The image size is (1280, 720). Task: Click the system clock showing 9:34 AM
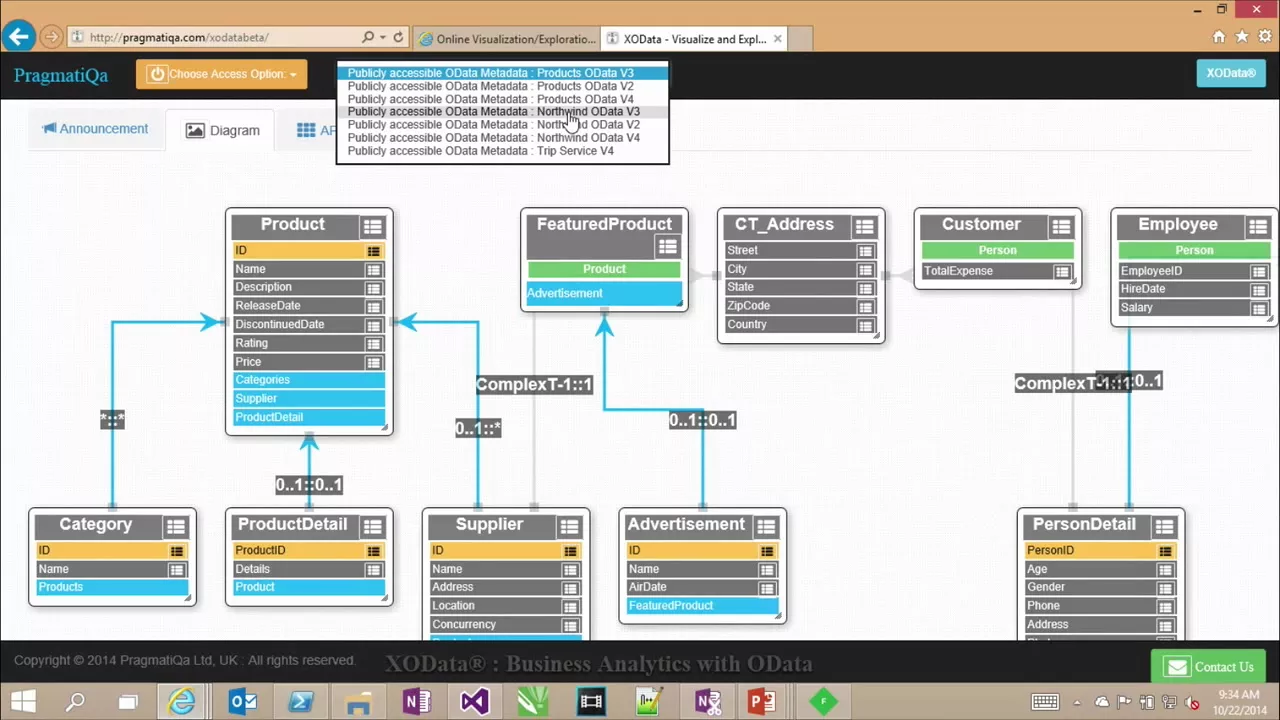(x=1238, y=694)
